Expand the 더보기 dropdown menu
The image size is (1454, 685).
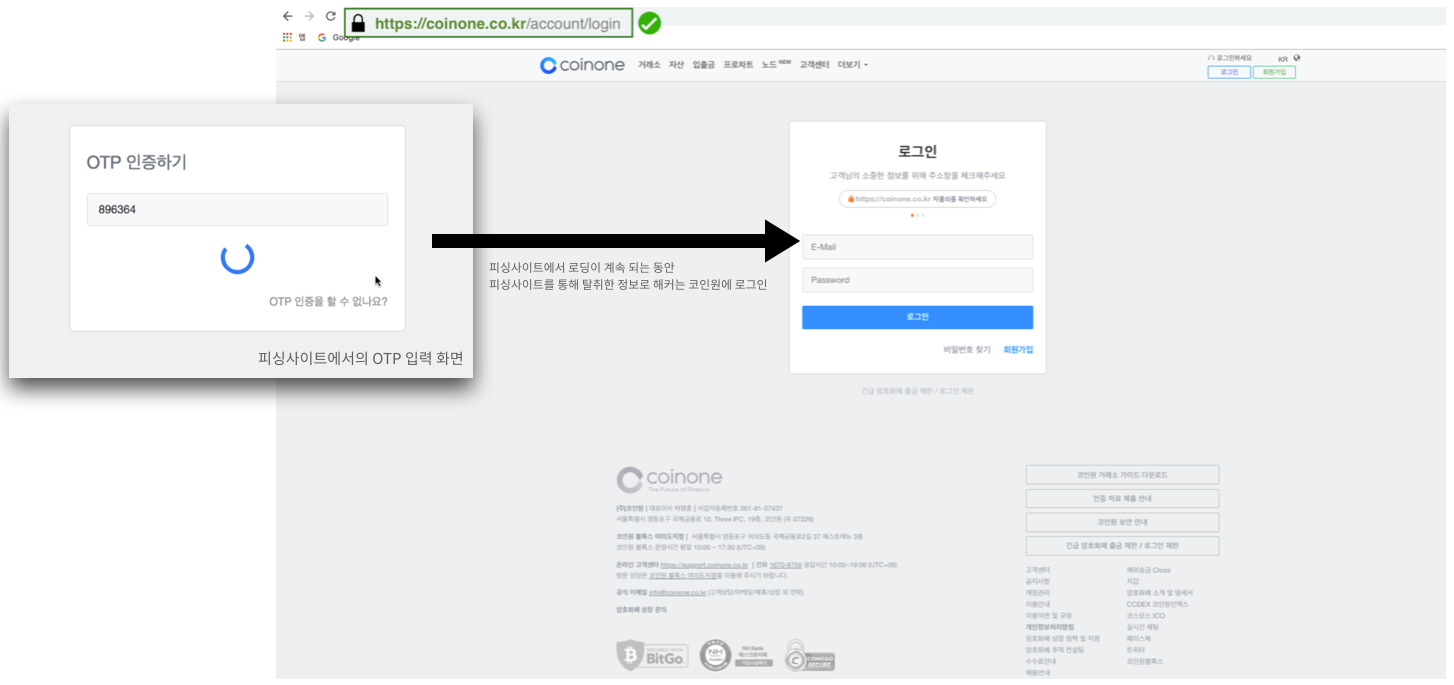(853, 65)
